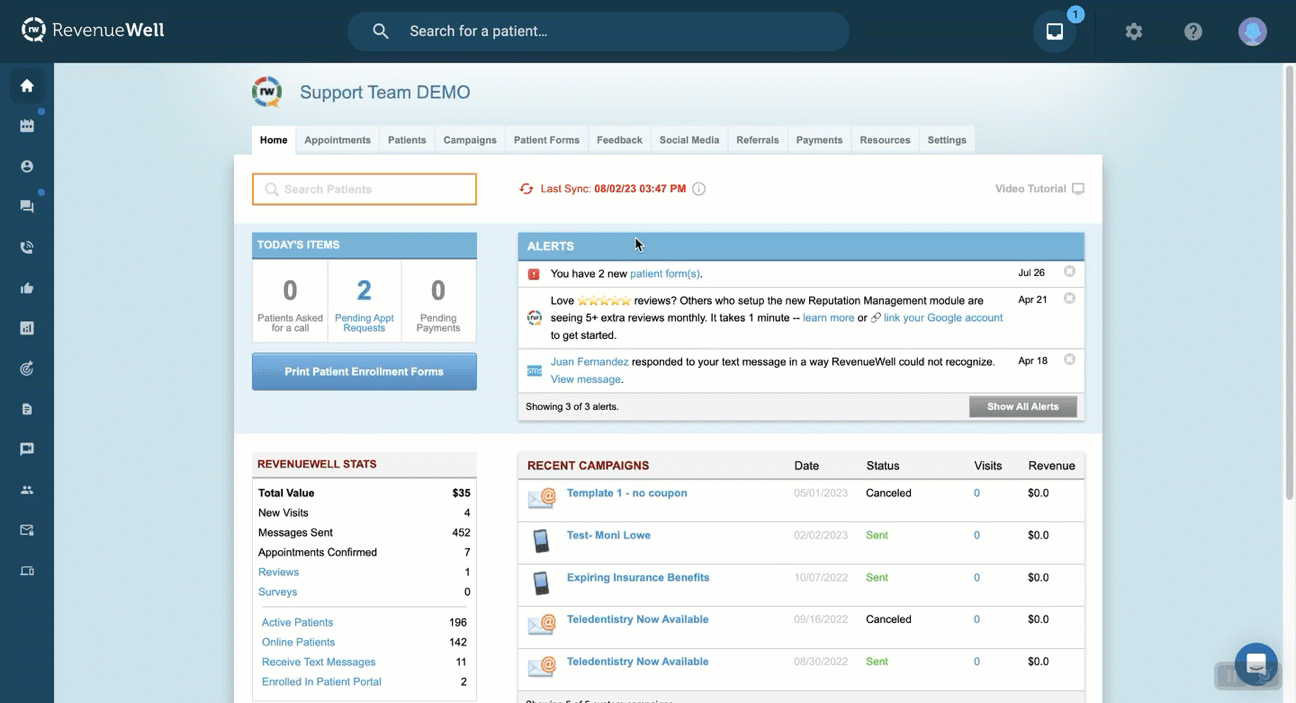Click the Last Sync refresh icon
Screen dimensions: 1296x703
coord(526,189)
